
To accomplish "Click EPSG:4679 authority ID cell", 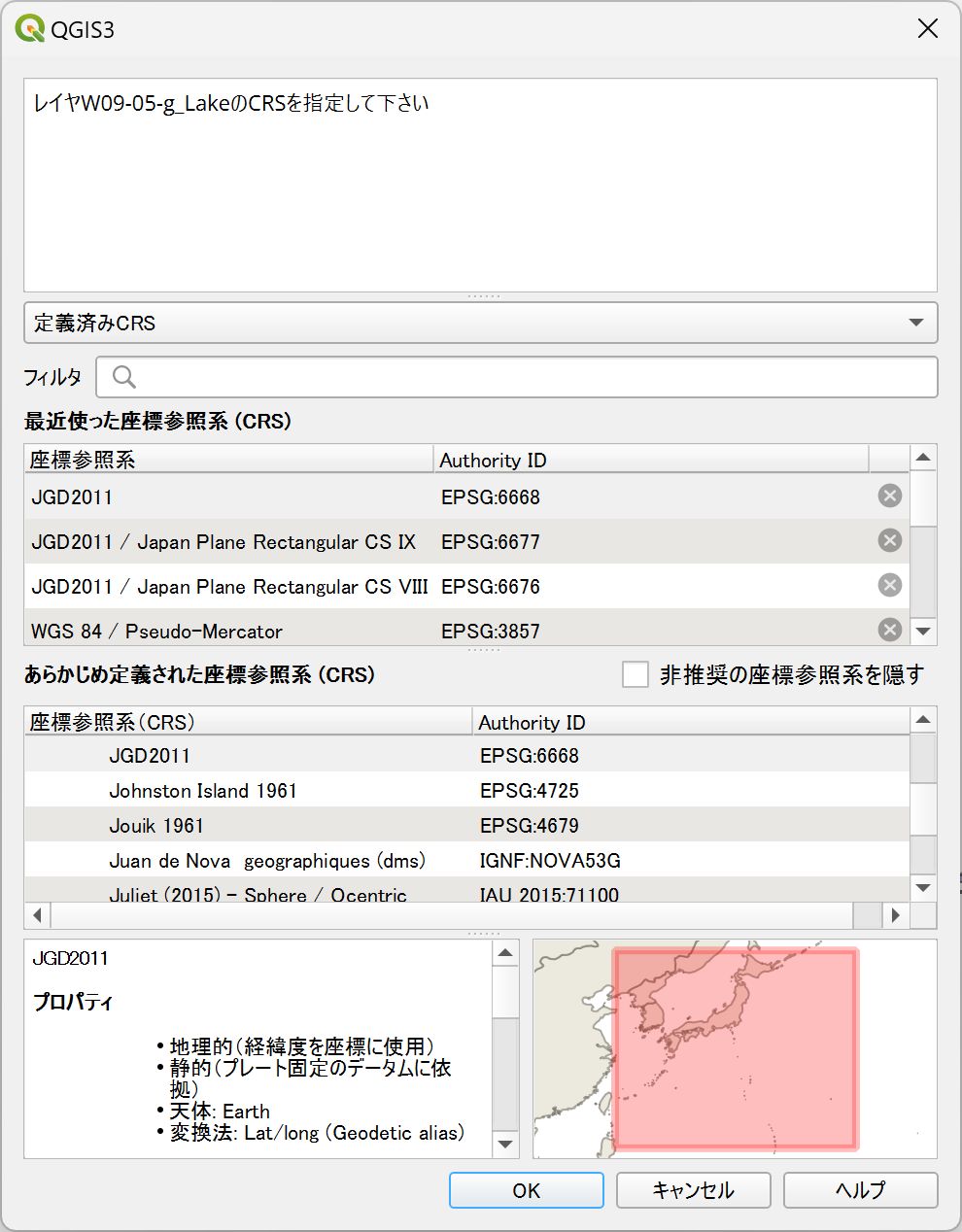I will 530,825.
